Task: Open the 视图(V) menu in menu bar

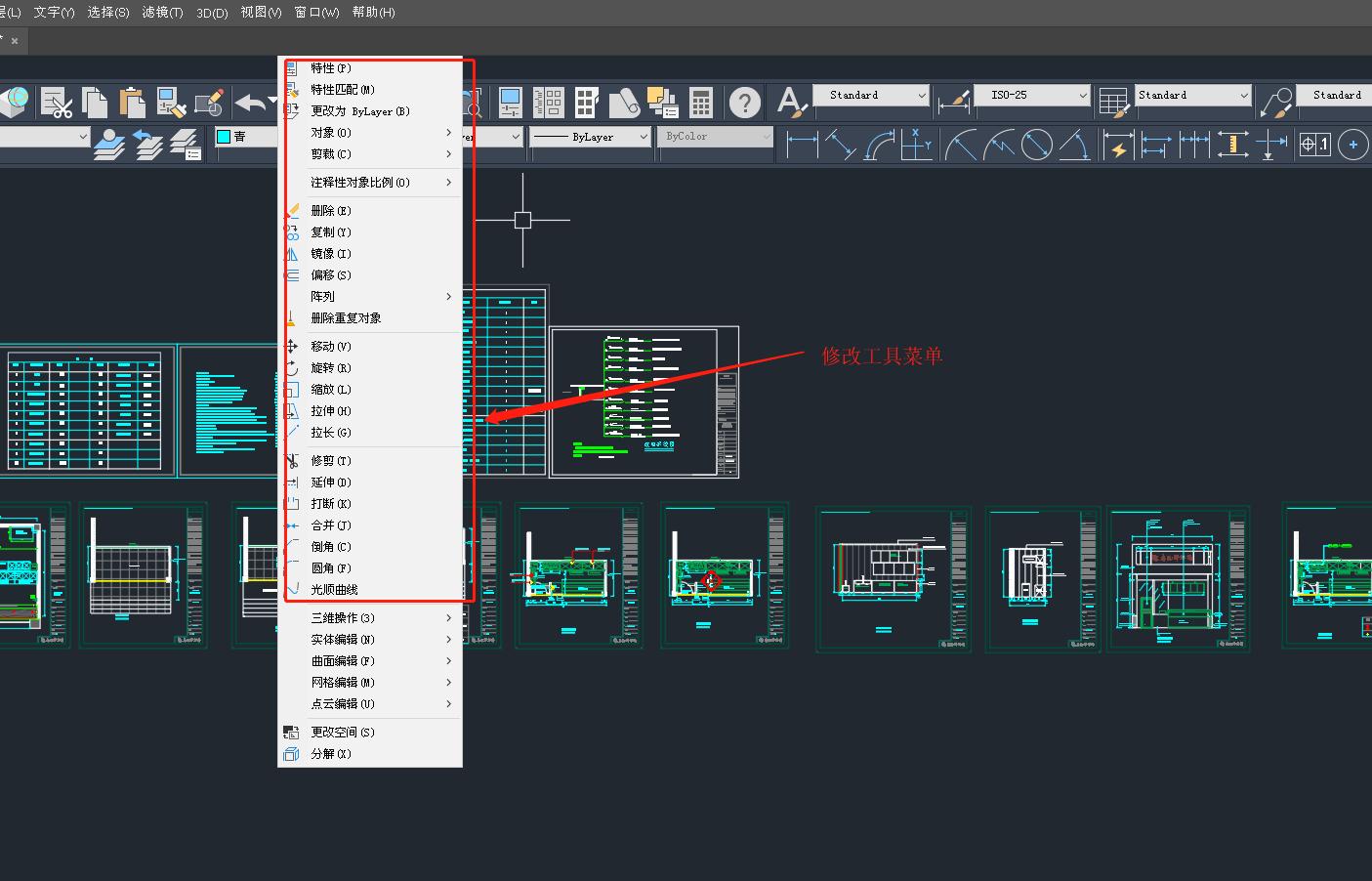Action: pos(261,13)
